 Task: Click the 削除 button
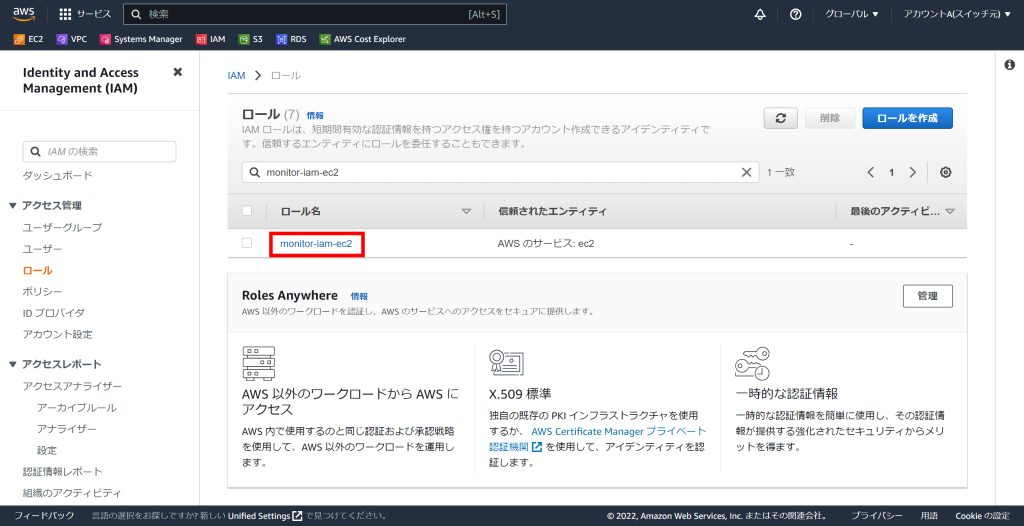tap(829, 118)
